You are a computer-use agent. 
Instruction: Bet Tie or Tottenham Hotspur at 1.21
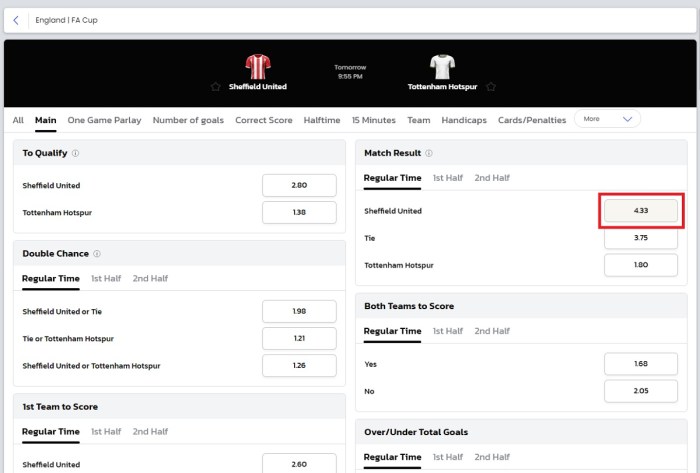click(x=299, y=338)
